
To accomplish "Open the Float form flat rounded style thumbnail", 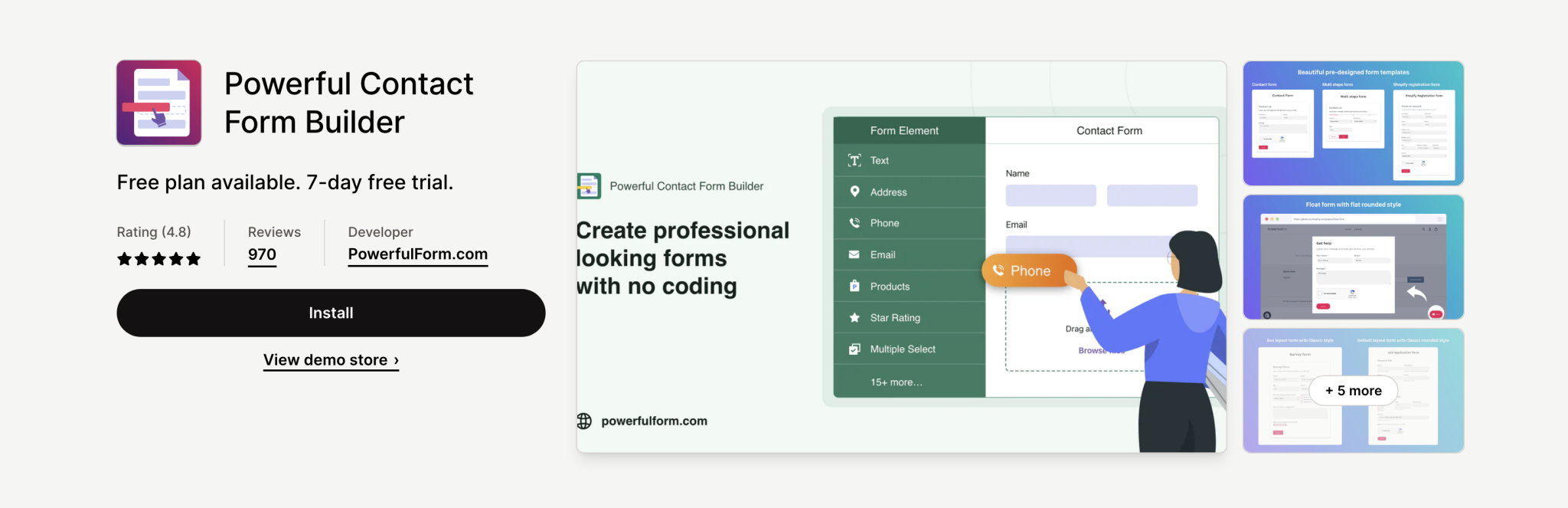I will coord(1353,257).
